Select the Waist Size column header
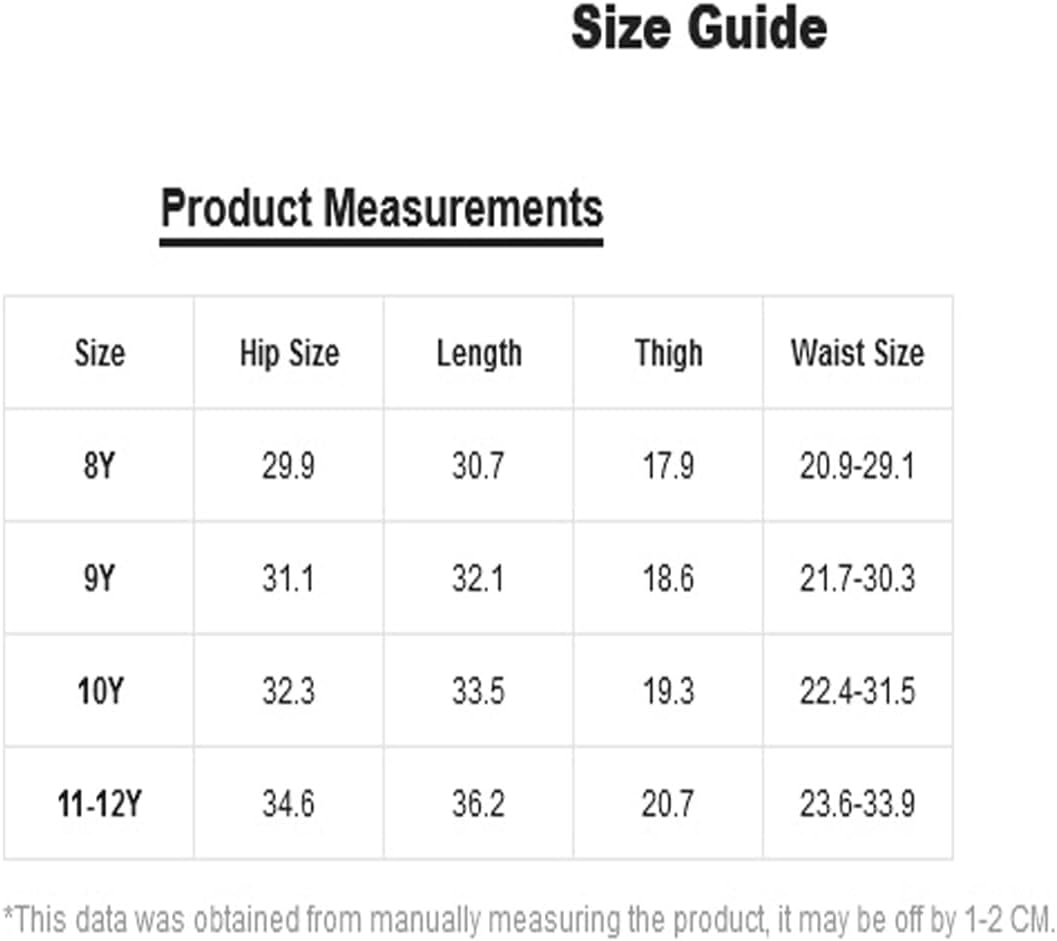Screen dimensions: 1057x941 857,353
